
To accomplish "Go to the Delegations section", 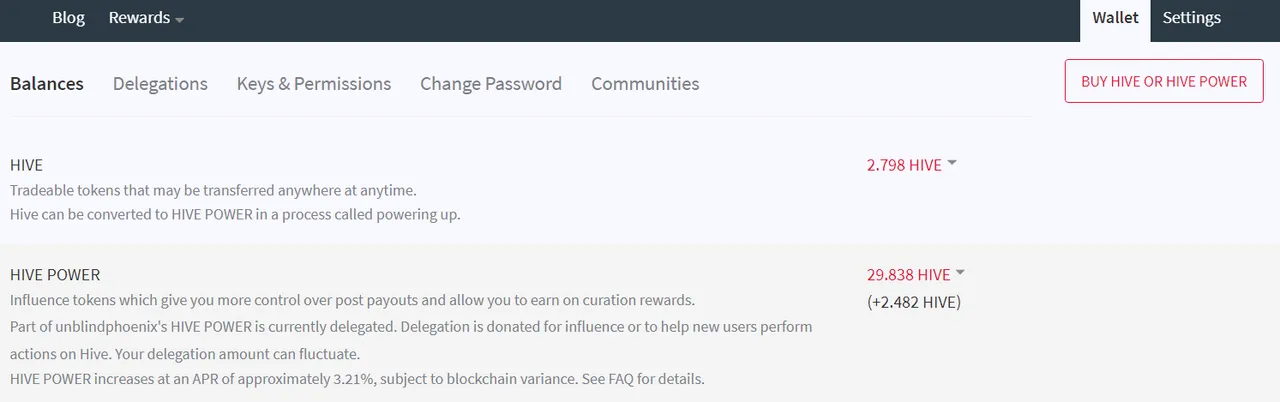I will [x=160, y=84].
